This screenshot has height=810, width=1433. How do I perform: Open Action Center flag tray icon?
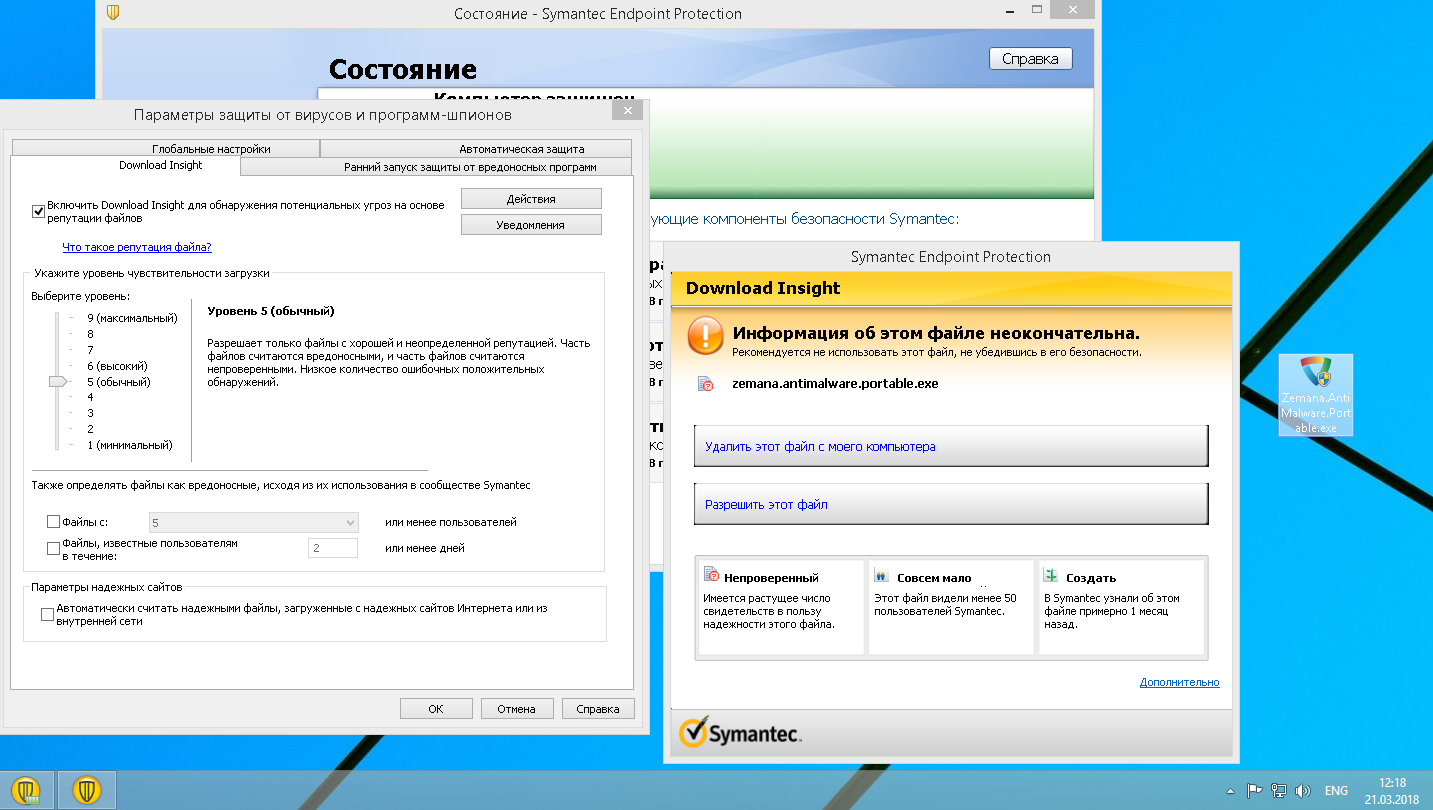click(x=1255, y=790)
